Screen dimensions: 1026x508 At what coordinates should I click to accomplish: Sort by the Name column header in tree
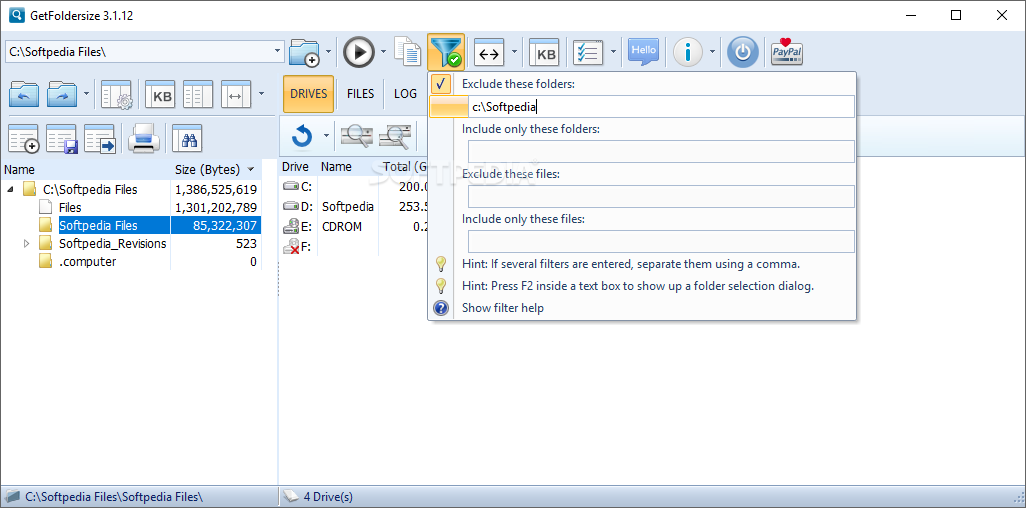tap(86, 170)
